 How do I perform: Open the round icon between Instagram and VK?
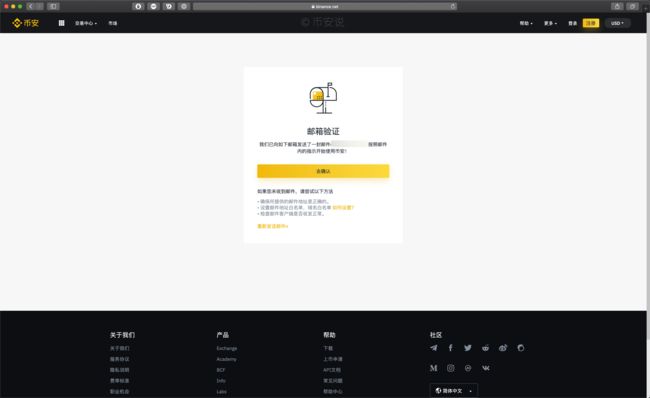[468, 368]
